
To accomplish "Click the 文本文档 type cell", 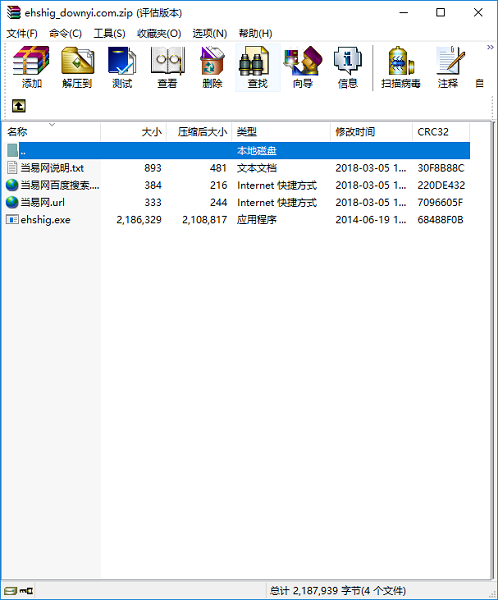I will [x=256, y=168].
